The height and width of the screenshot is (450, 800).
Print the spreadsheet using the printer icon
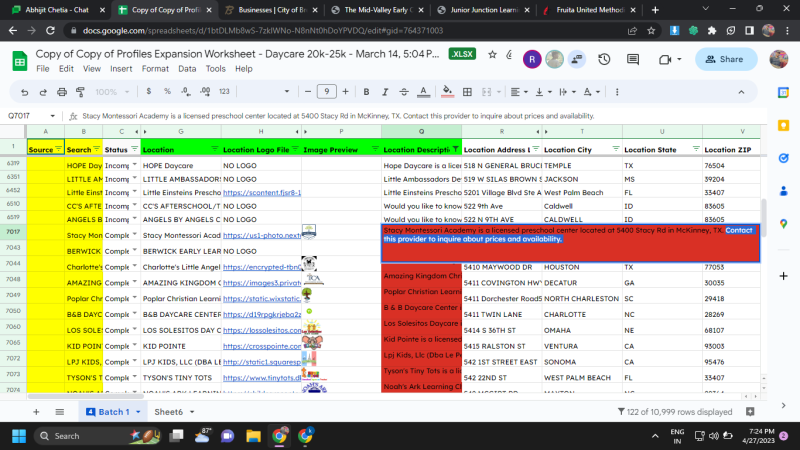(62, 92)
